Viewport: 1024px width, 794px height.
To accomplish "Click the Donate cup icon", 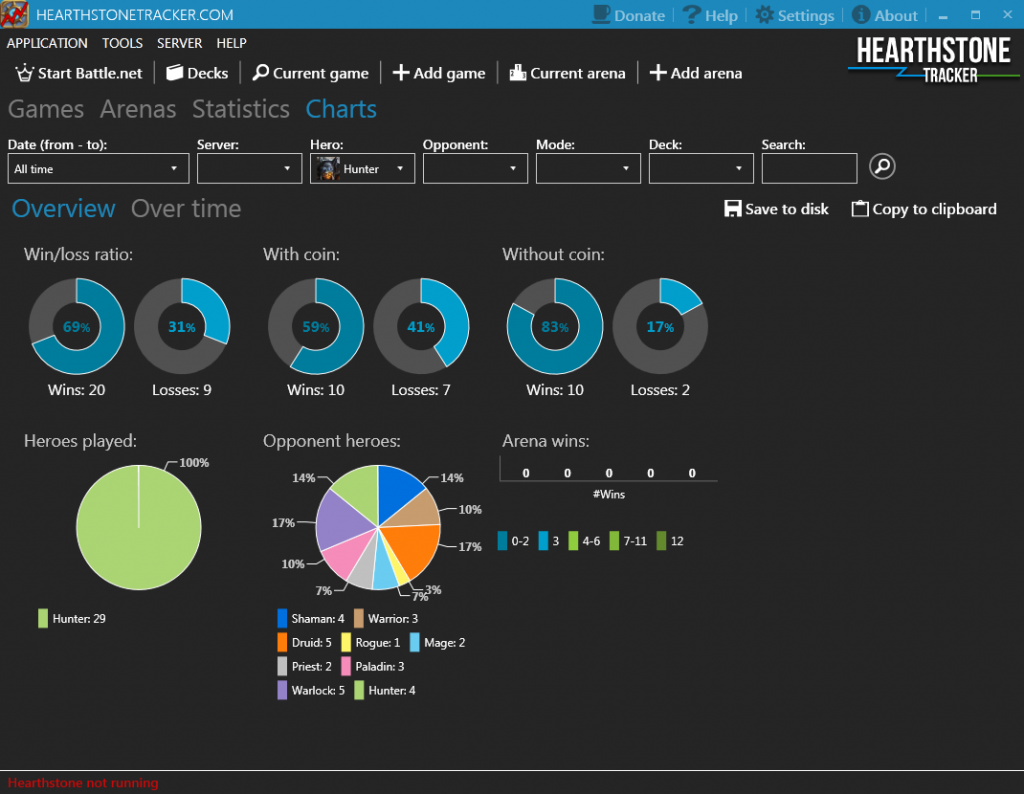I will tap(601, 14).
